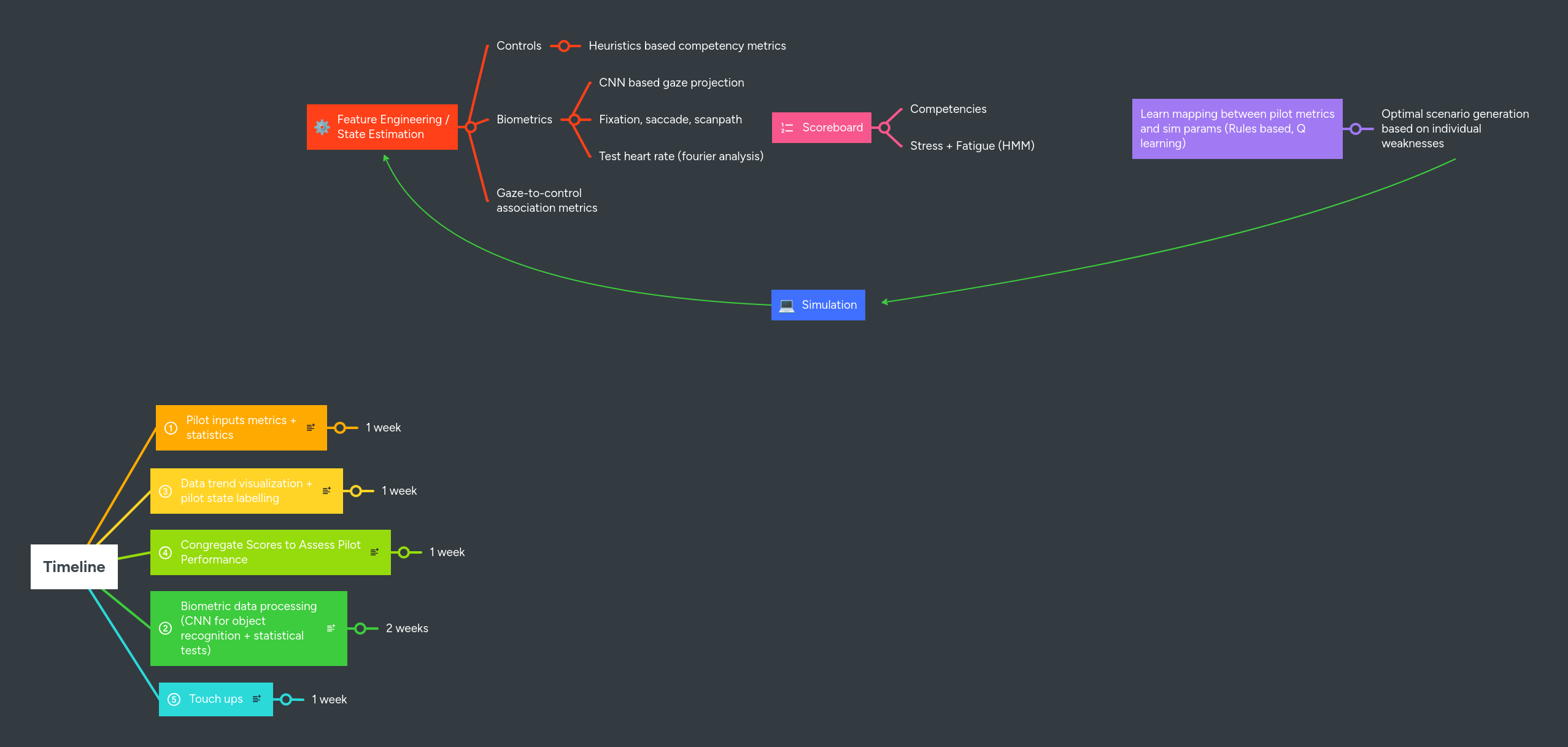Image resolution: width=1568 pixels, height=747 pixels.
Task: Select CNN based gaze projection topic
Action: coord(671,83)
